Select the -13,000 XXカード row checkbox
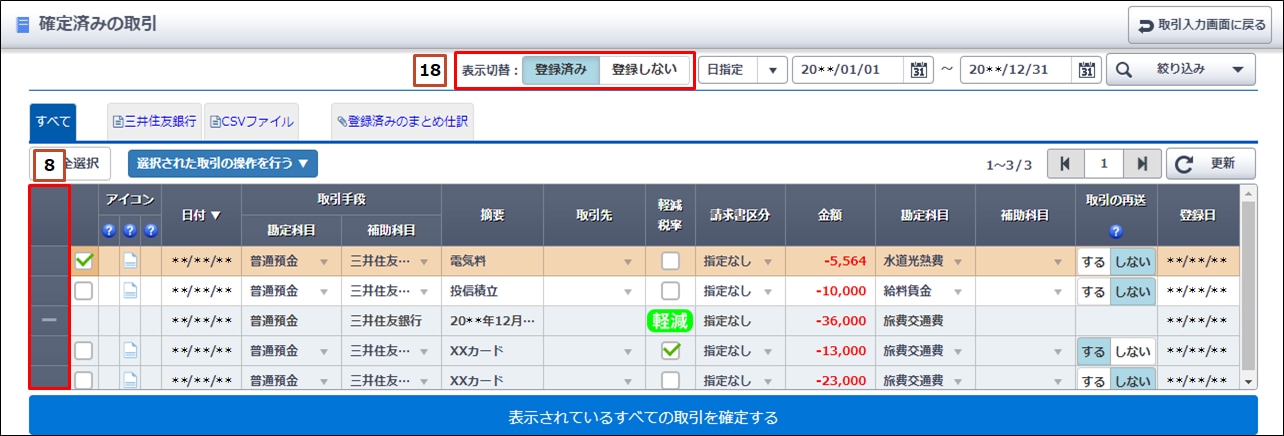1284x436 pixels. point(85,351)
